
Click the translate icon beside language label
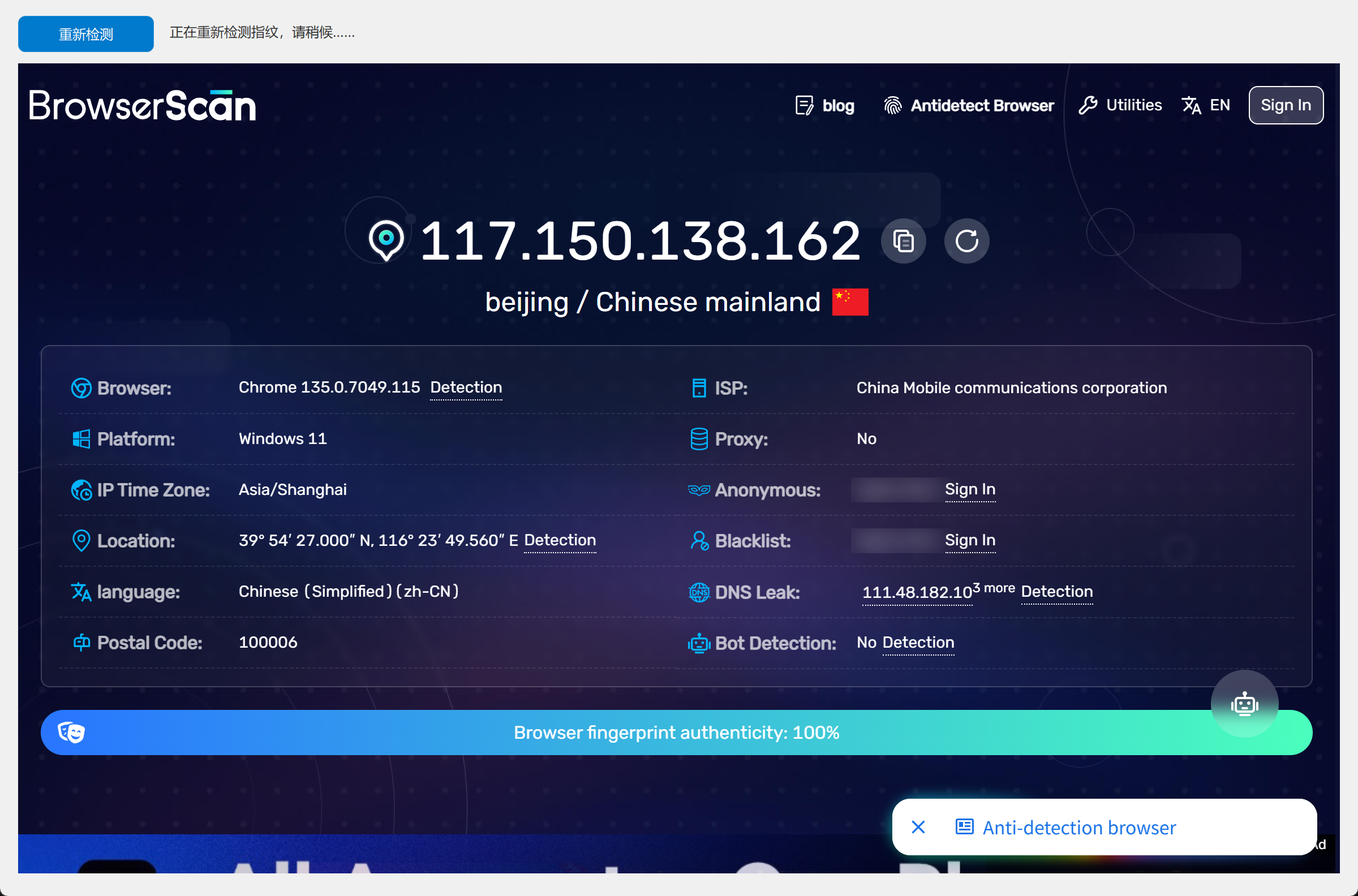(x=81, y=592)
